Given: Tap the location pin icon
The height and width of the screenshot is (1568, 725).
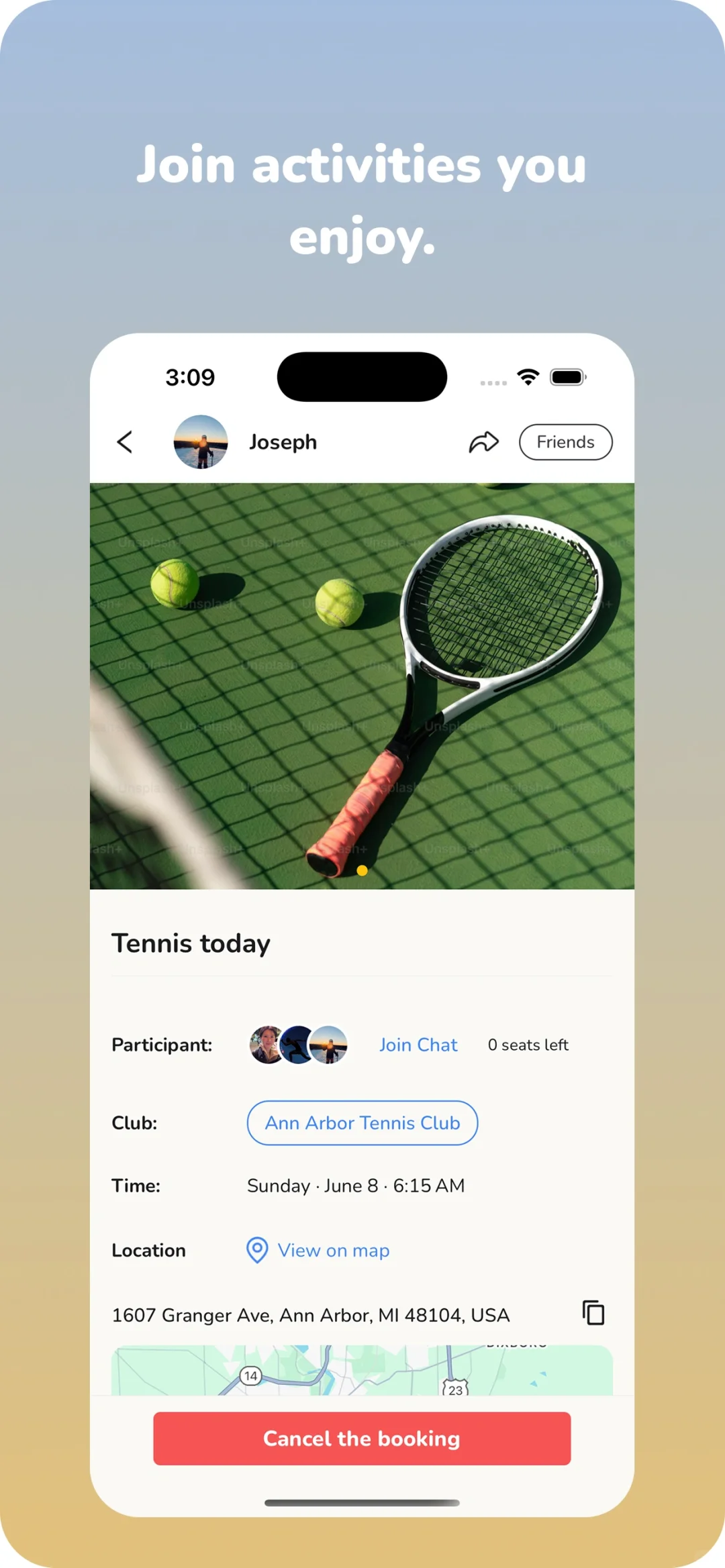Looking at the screenshot, I should [257, 1250].
